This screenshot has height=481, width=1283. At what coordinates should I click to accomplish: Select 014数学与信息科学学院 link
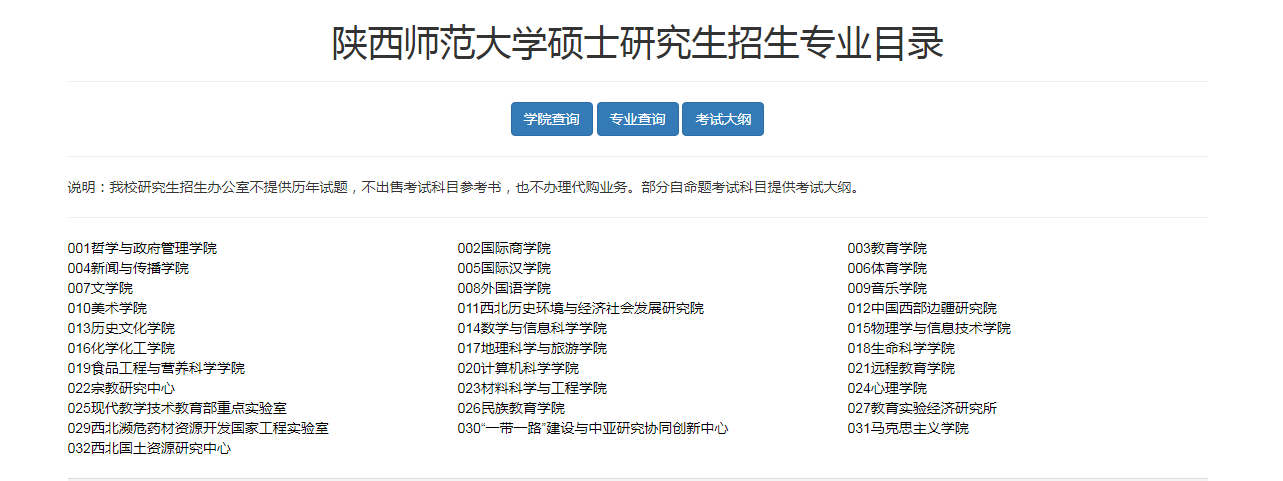tap(532, 328)
